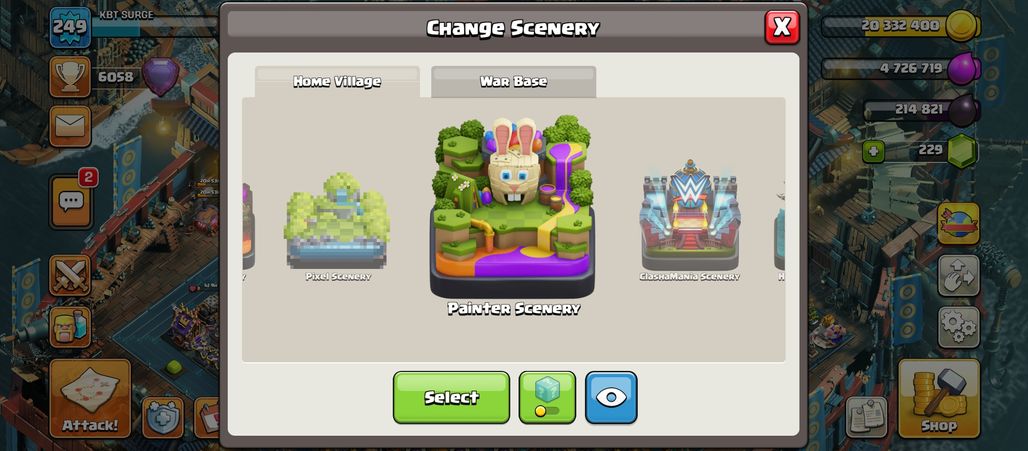Preview scenery with the blue eye button
Screen dimensions: 1028x451
click(611, 397)
